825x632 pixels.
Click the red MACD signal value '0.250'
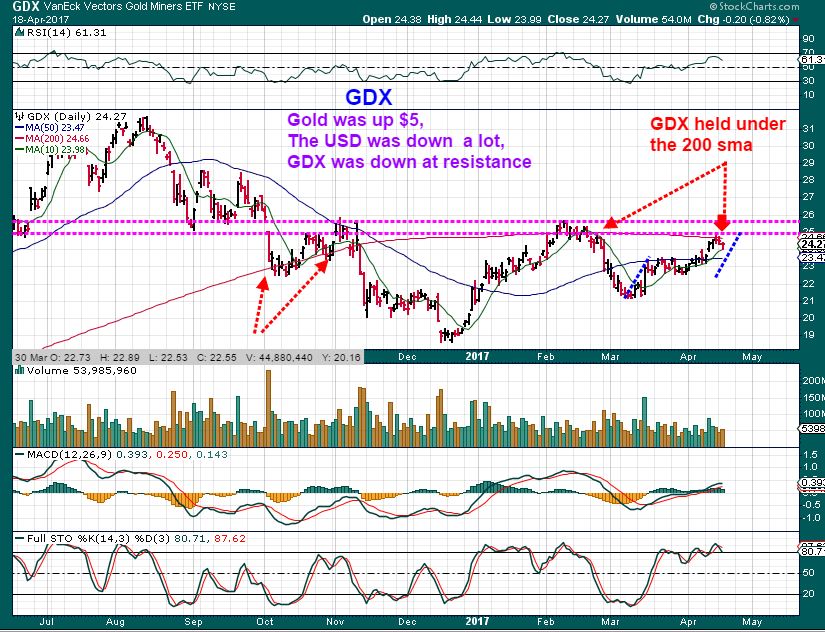coord(172,454)
